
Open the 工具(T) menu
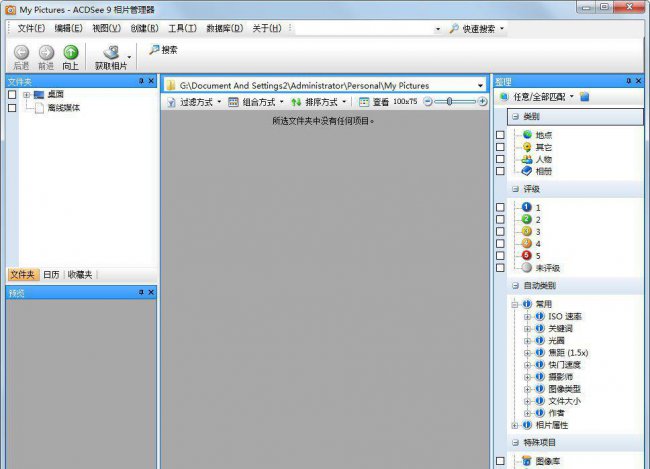[182, 28]
